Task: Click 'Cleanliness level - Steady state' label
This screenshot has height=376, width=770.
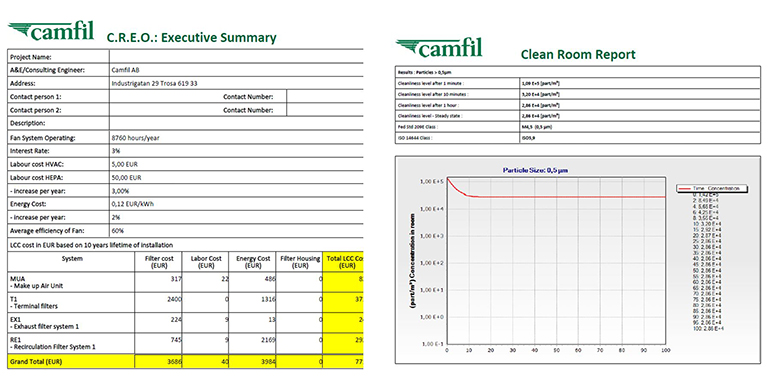Action: tap(430, 116)
